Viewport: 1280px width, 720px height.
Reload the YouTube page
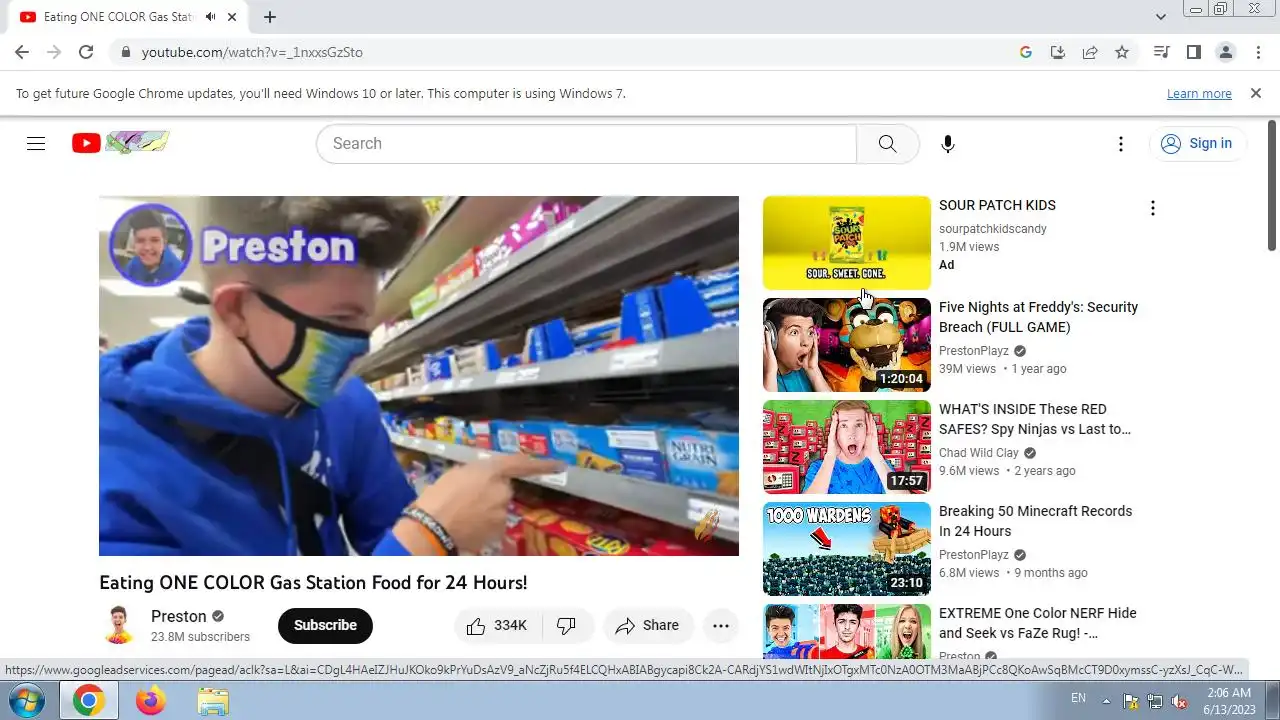pos(86,52)
